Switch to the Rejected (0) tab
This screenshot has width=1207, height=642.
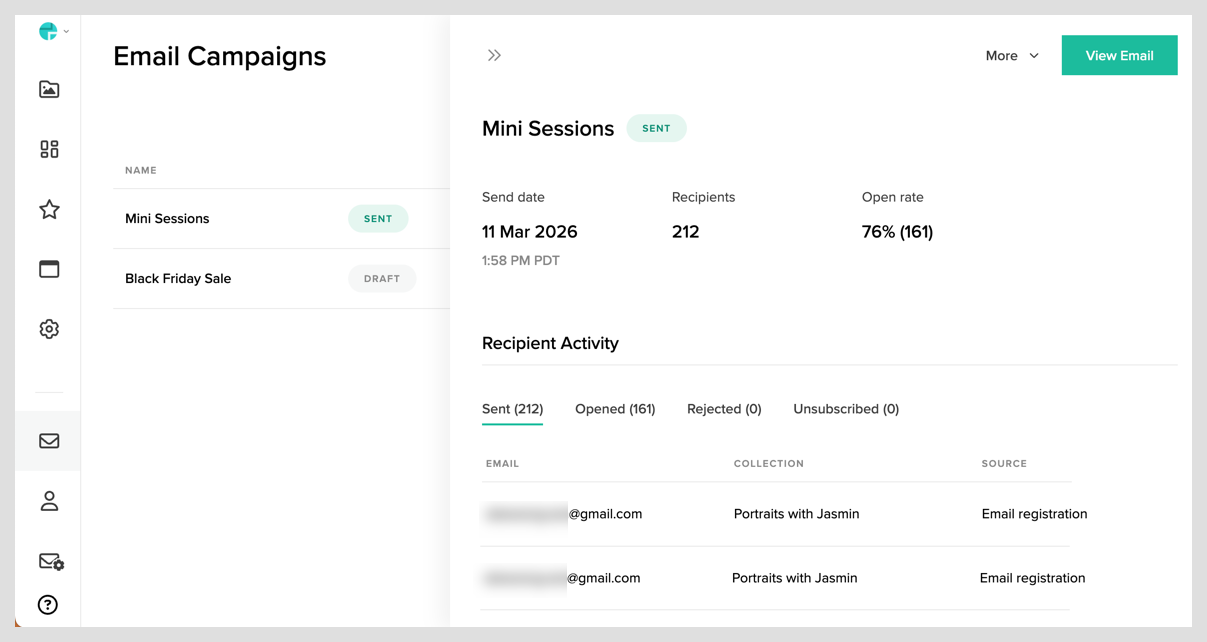point(724,409)
